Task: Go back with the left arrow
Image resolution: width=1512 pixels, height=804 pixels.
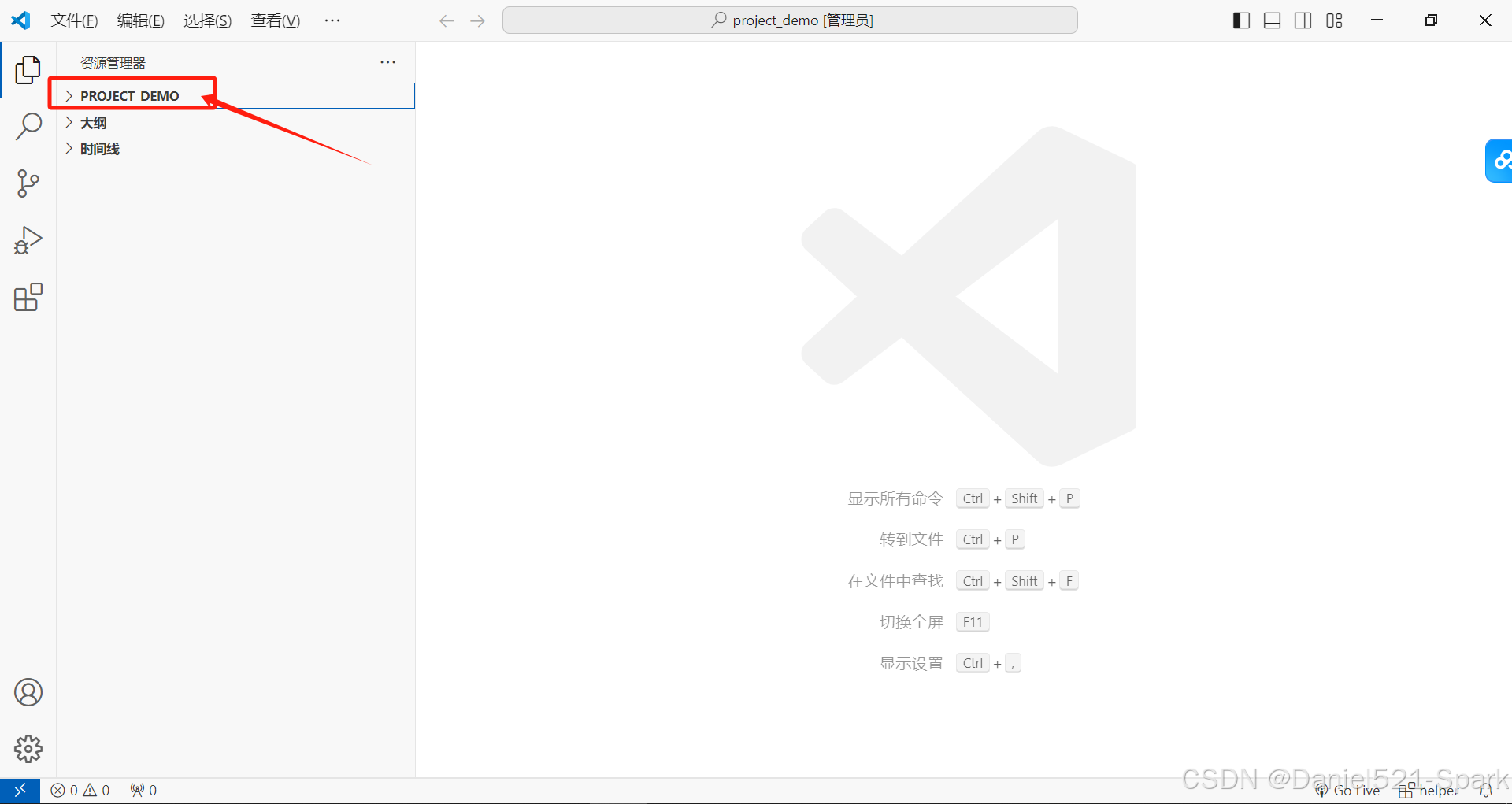Action: tap(447, 20)
